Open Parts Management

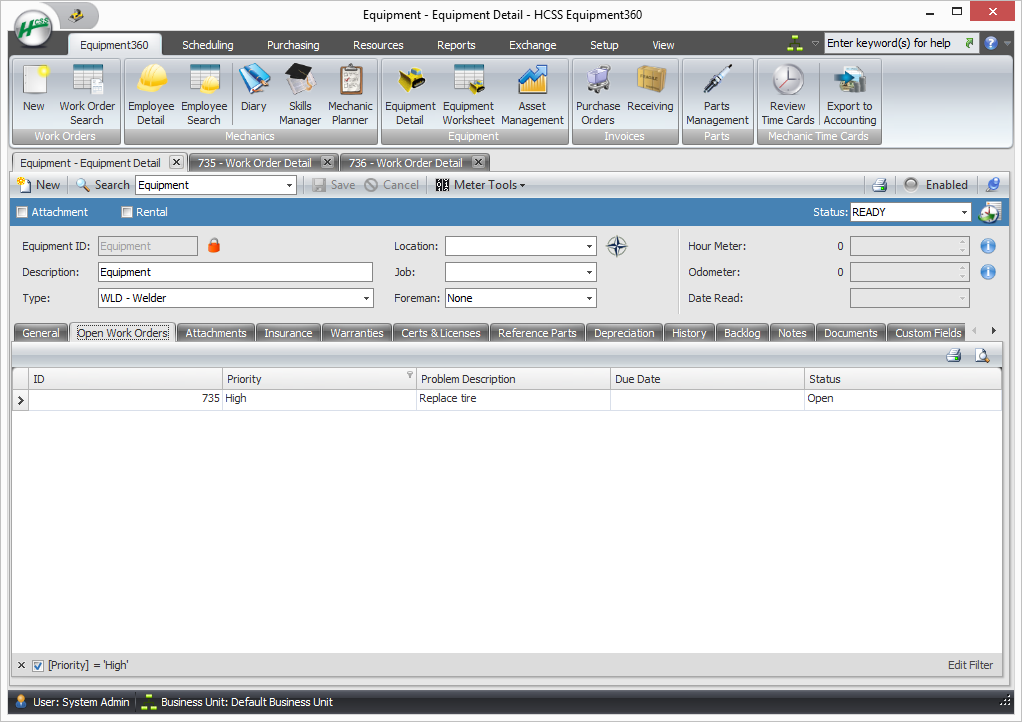717,94
